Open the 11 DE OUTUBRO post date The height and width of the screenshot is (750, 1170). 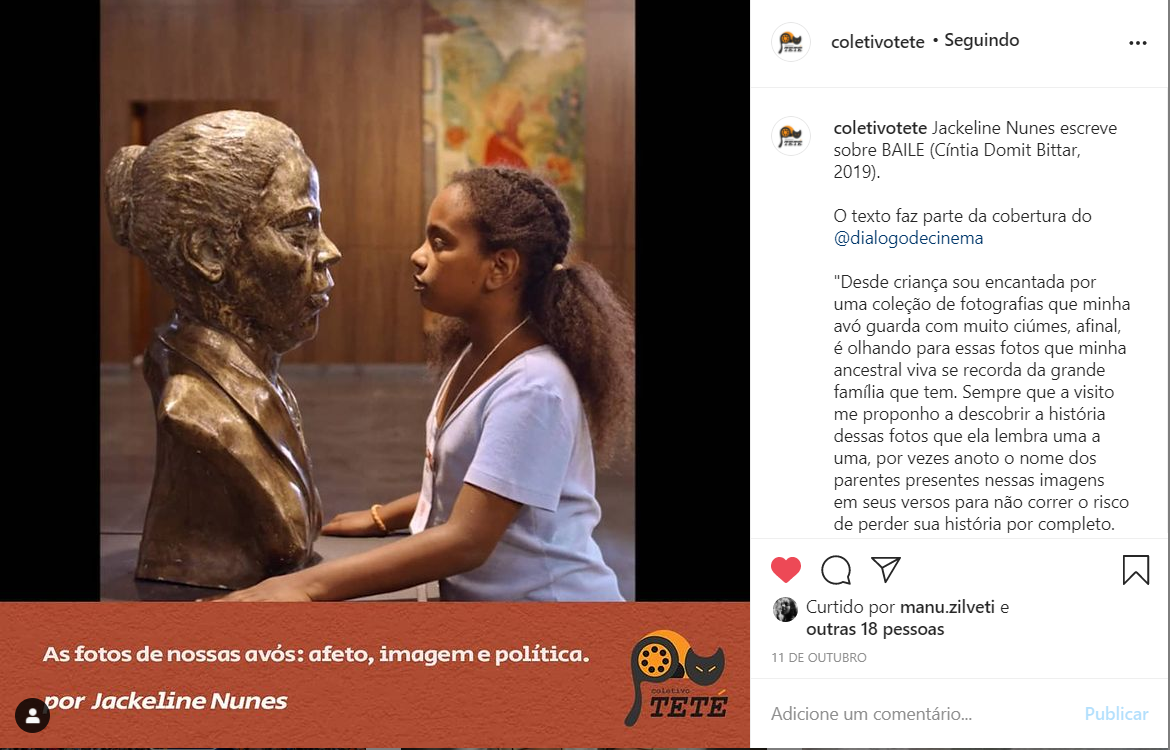tap(819, 657)
